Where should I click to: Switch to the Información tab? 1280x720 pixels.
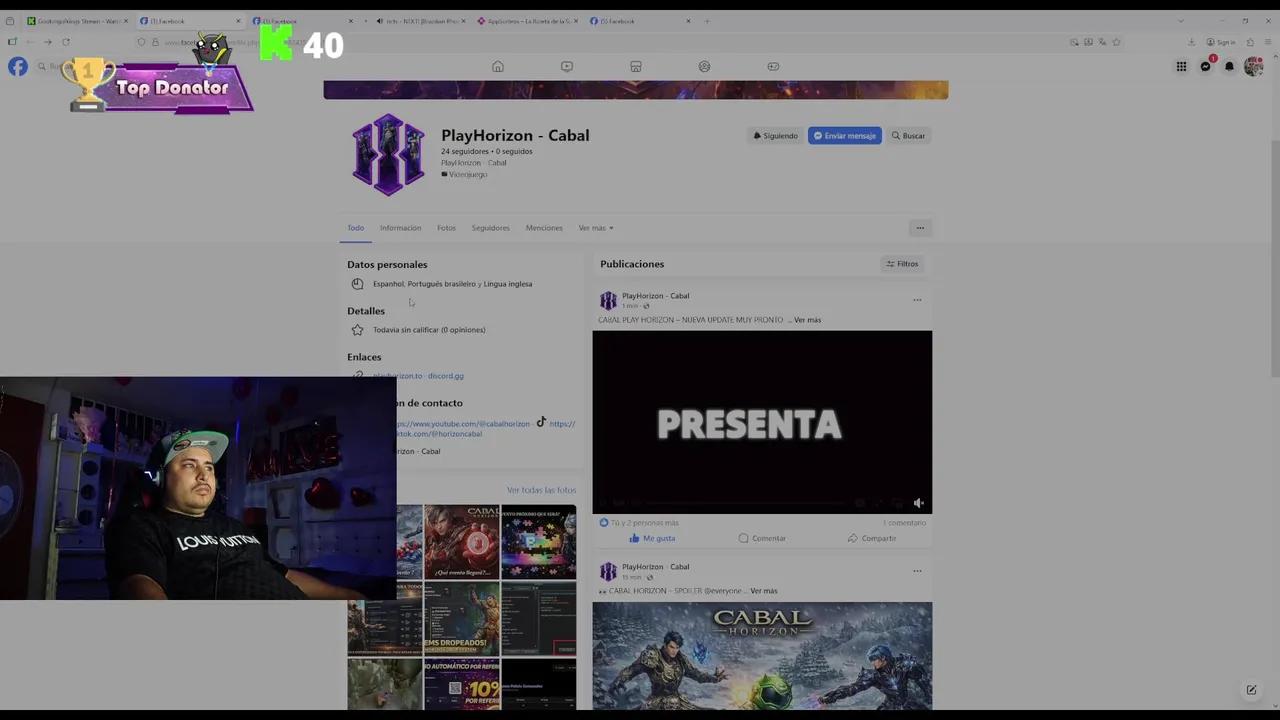point(400,227)
